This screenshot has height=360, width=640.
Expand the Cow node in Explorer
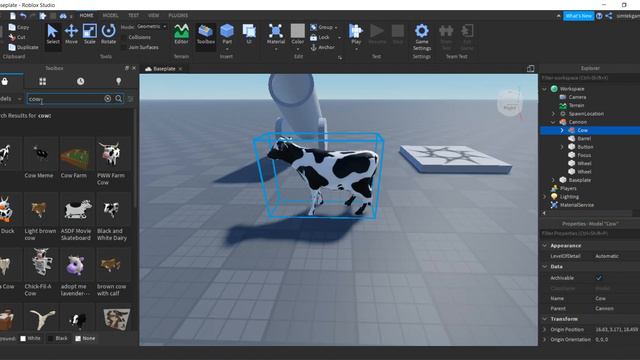(562, 130)
